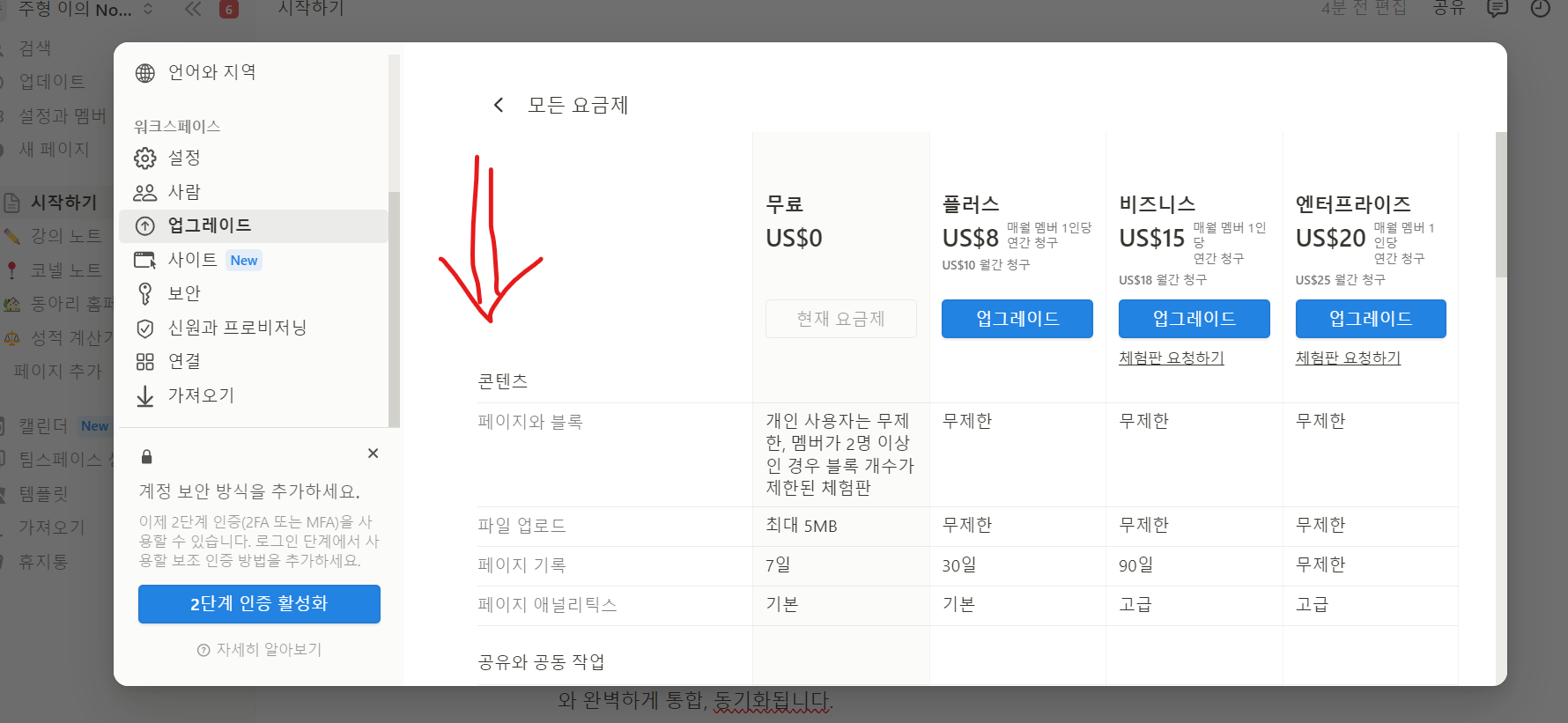The width and height of the screenshot is (1568, 723).
Task: Request 엔터프라이즈 trial via 체험판 요청하기
Action: point(1348,358)
